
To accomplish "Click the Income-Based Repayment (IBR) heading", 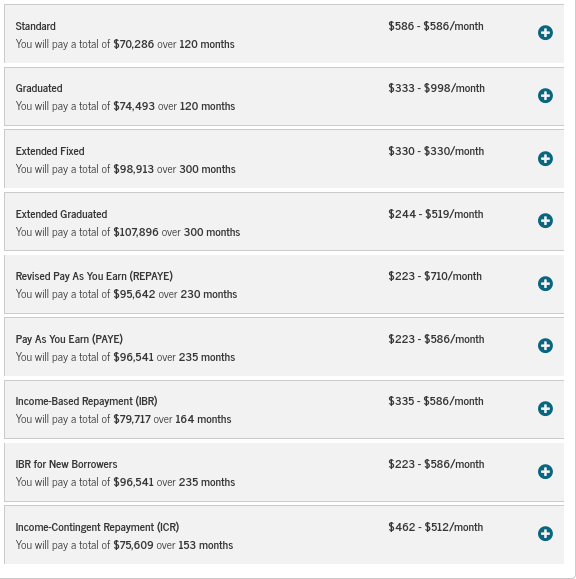I will (86, 401).
